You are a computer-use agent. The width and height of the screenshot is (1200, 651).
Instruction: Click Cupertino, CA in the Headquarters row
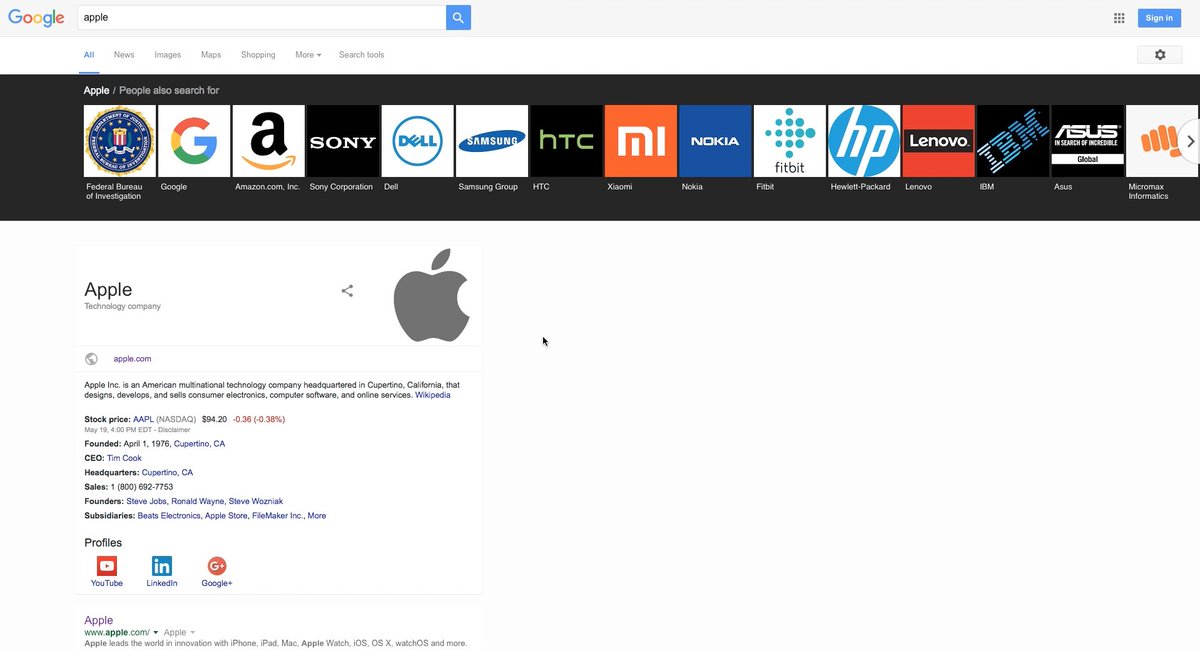click(167, 473)
